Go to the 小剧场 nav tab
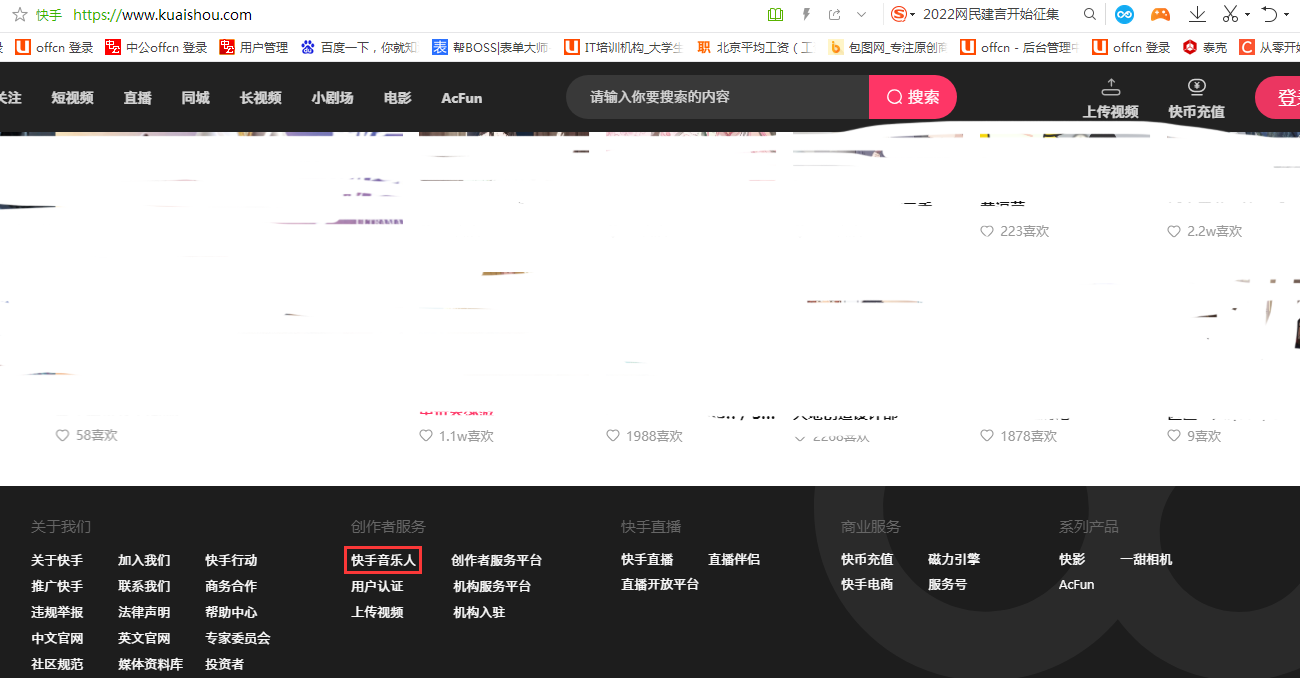 click(332, 98)
